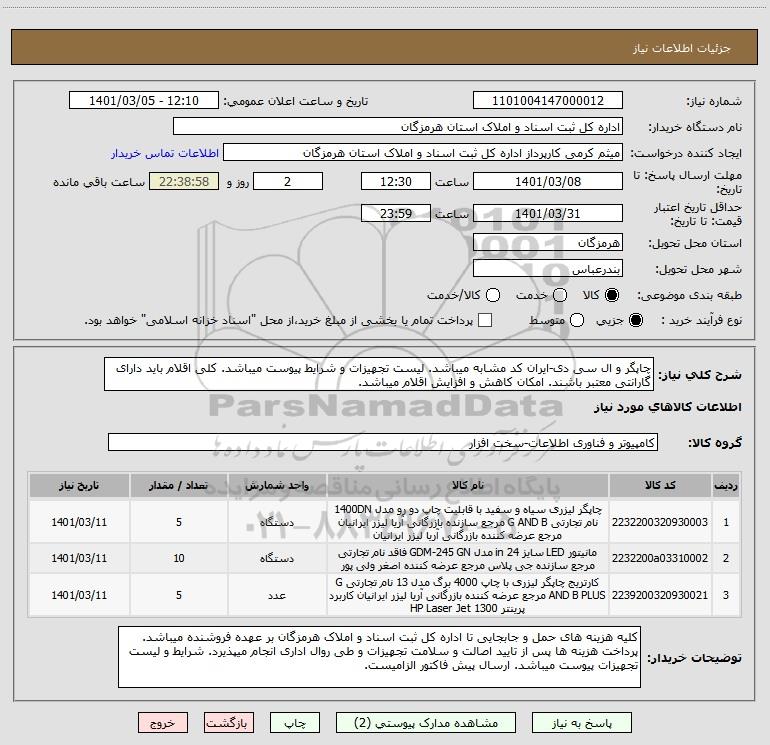The width and height of the screenshot is (770, 745).
Task: Click the شماره نیاز field 1101004147000012
Action: point(548,100)
